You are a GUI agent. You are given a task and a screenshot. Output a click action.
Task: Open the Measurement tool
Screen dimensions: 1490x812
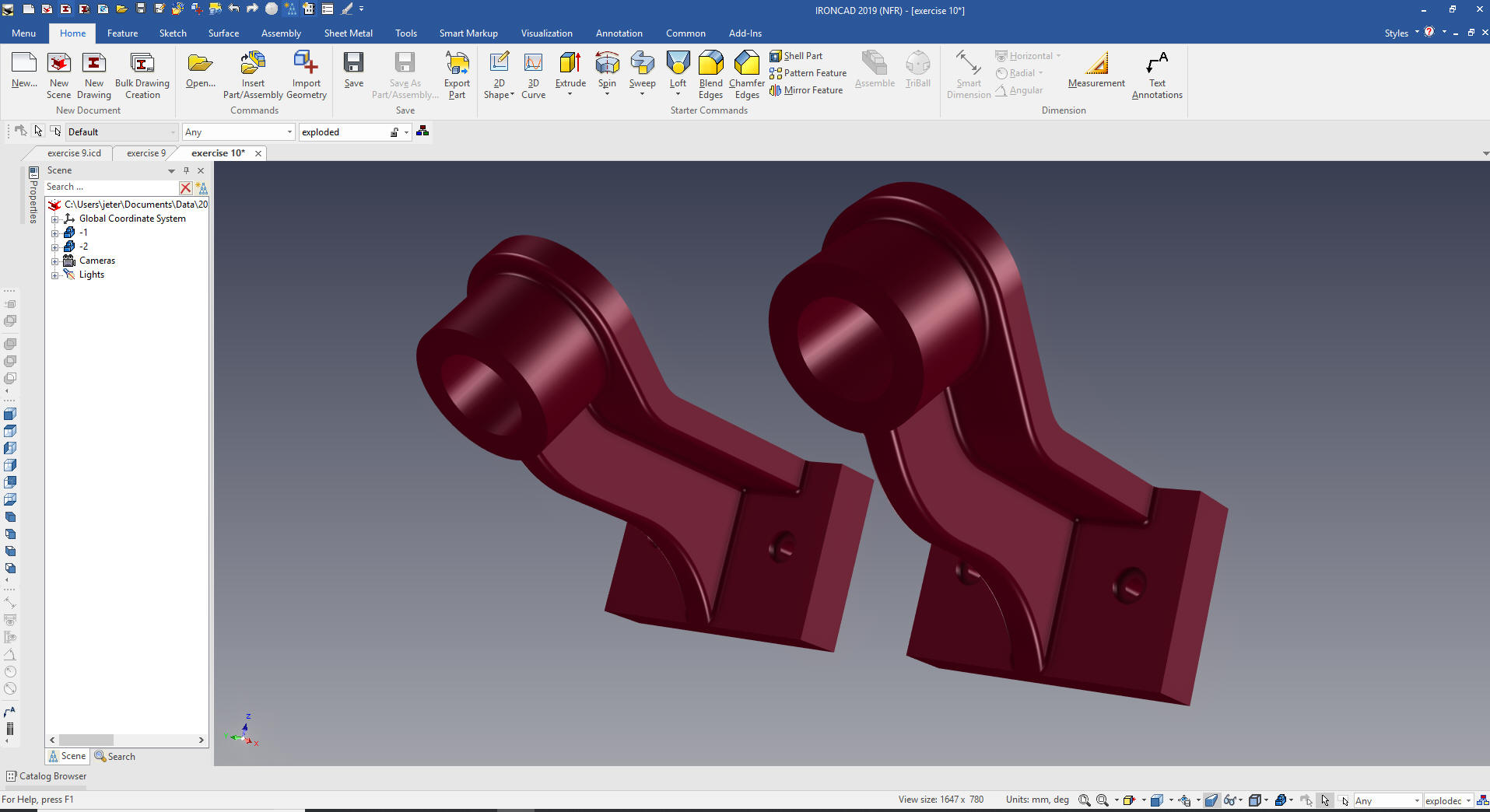(x=1096, y=70)
